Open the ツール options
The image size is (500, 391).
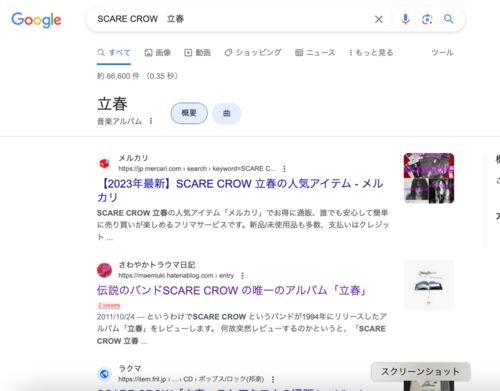[442, 53]
